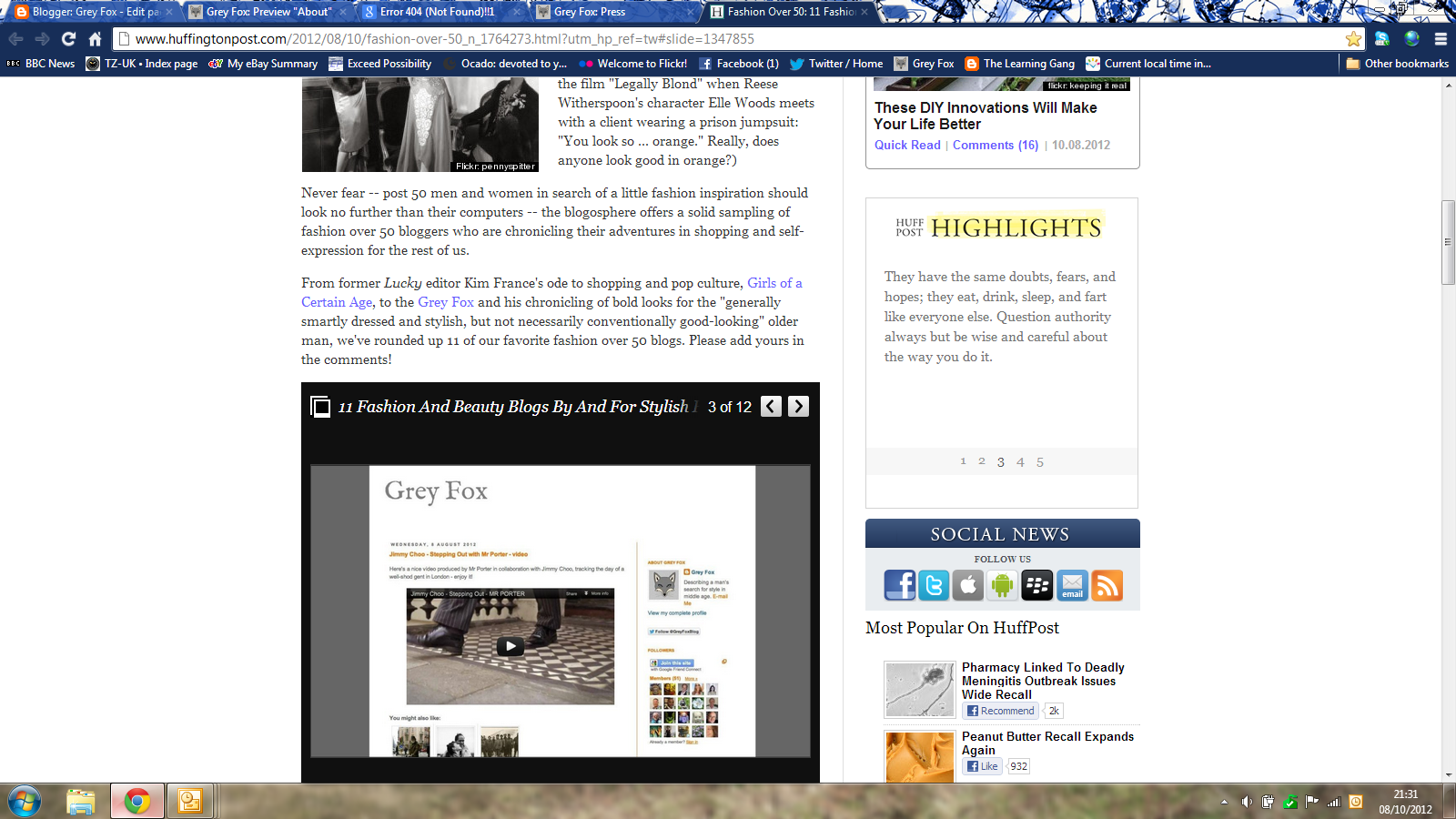Click Like on Peanut Butter Recall story

[x=984, y=766]
